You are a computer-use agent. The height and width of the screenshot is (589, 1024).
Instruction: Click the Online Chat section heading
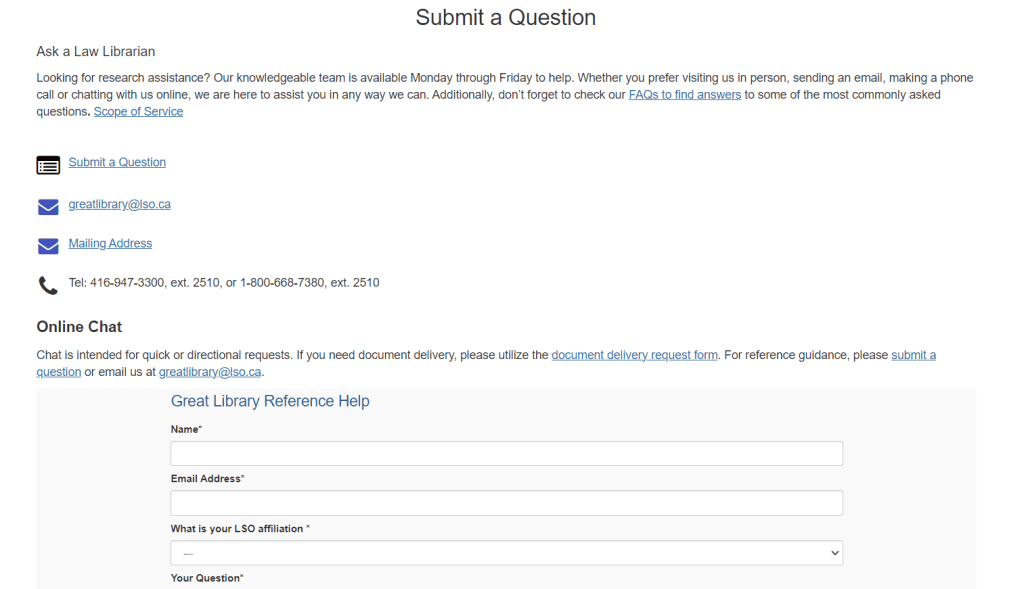tap(79, 327)
